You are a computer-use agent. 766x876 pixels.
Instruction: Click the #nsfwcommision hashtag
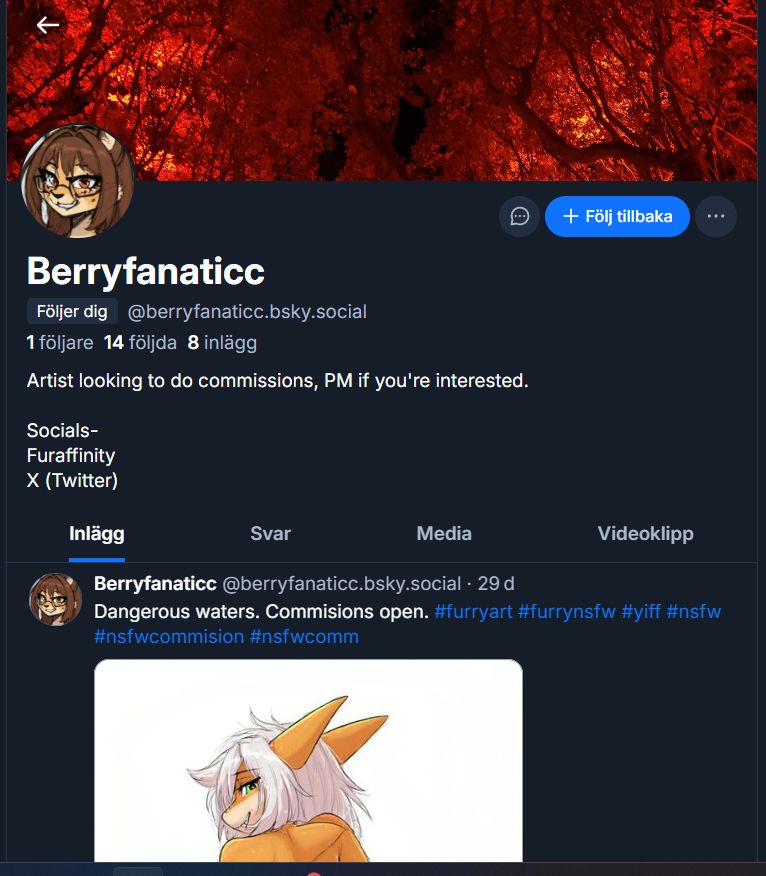169,637
